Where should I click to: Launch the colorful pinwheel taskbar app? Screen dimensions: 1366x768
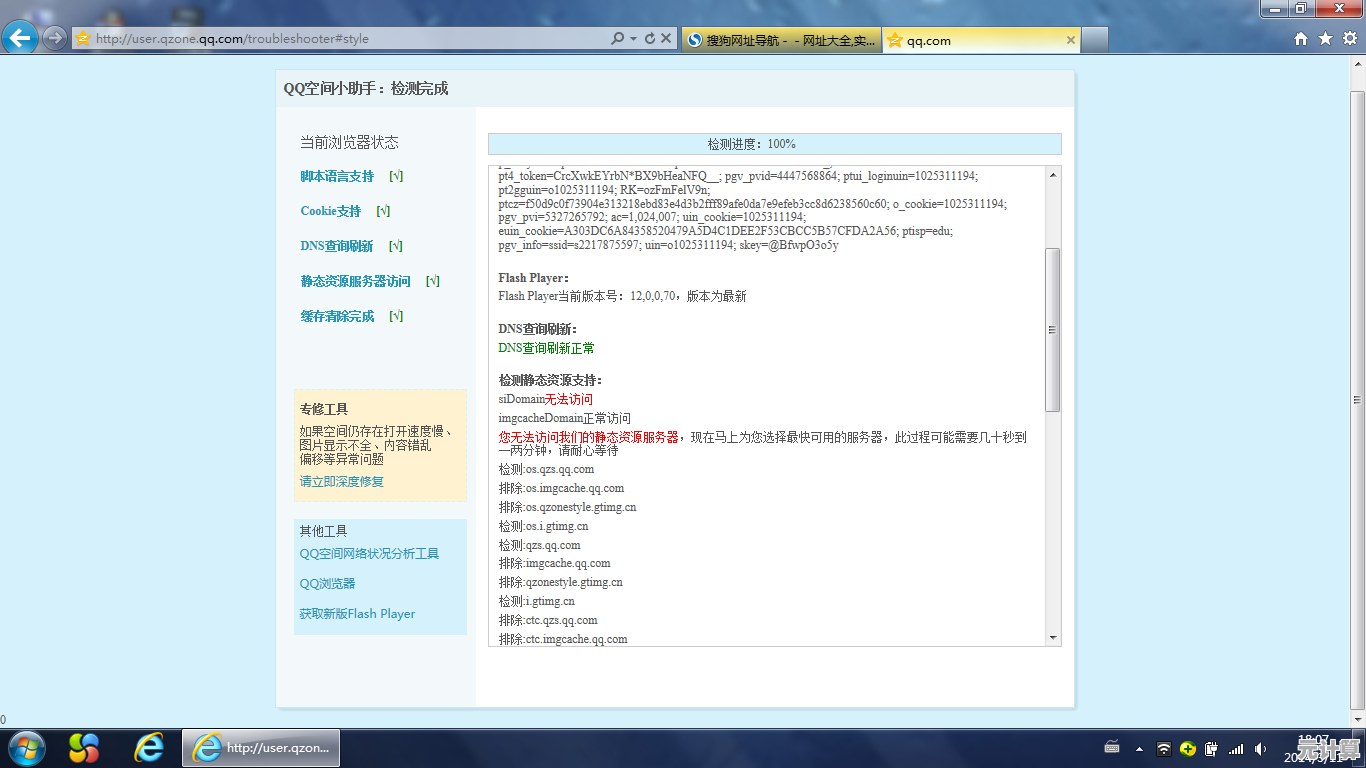click(84, 748)
